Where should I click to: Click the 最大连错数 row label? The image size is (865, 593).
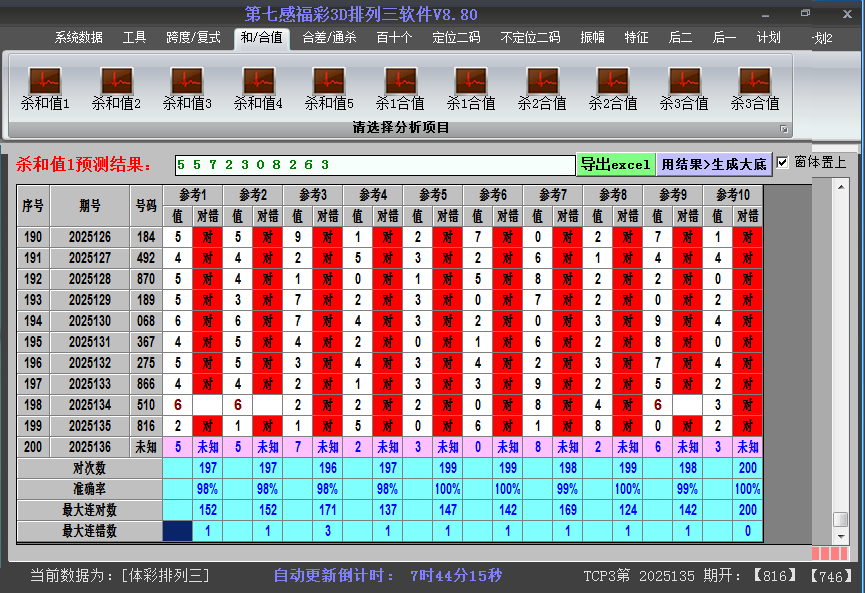(89, 531)
